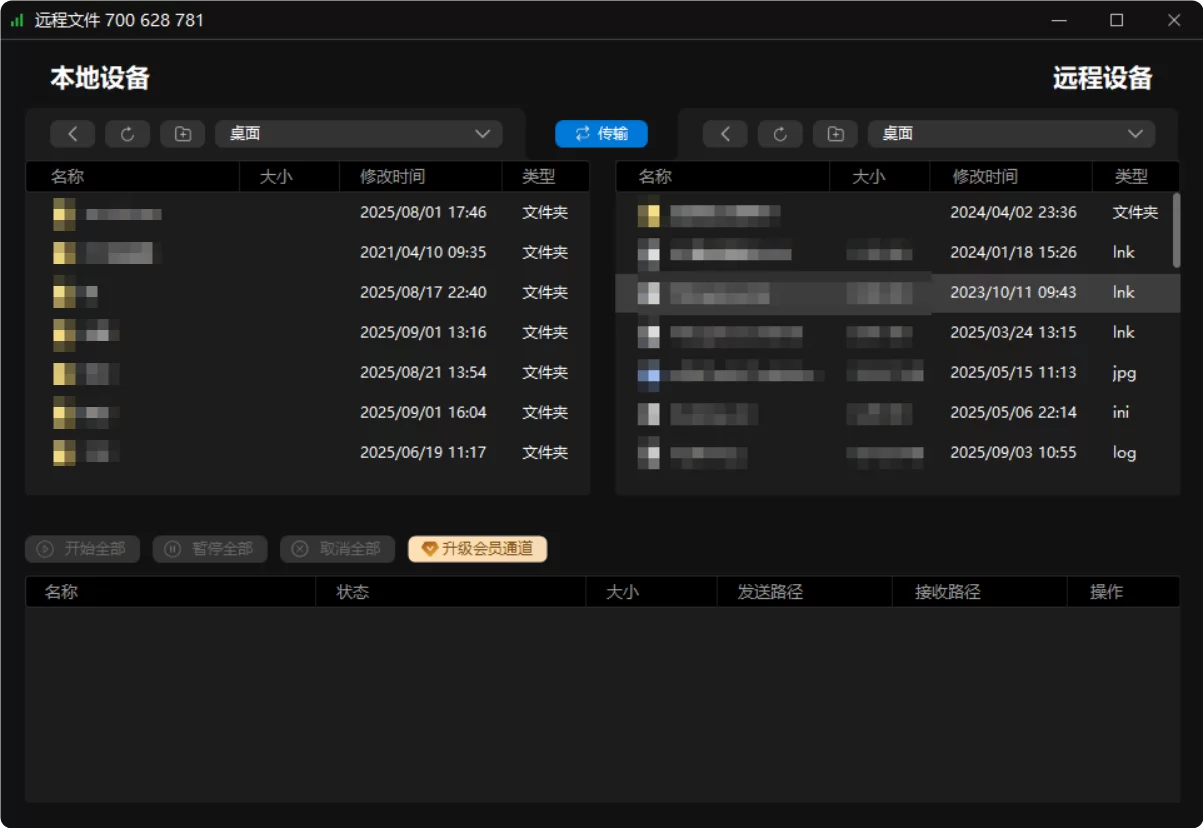This screenshot has height=828, width=1203.
Task: Click the remote file list vertical scrollbar
Action: [1176, 230]
